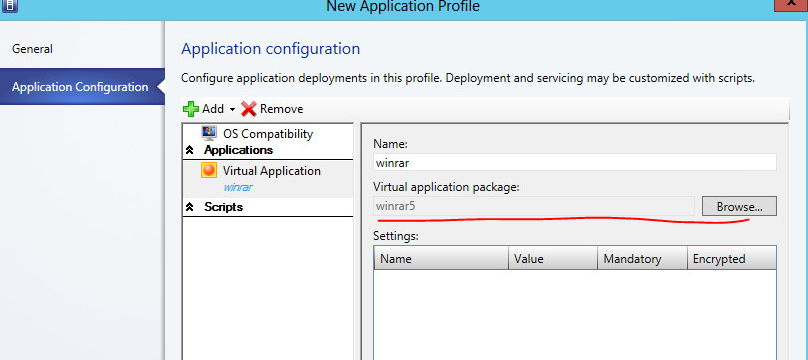Sort settings by Name column header

[441, 258]
